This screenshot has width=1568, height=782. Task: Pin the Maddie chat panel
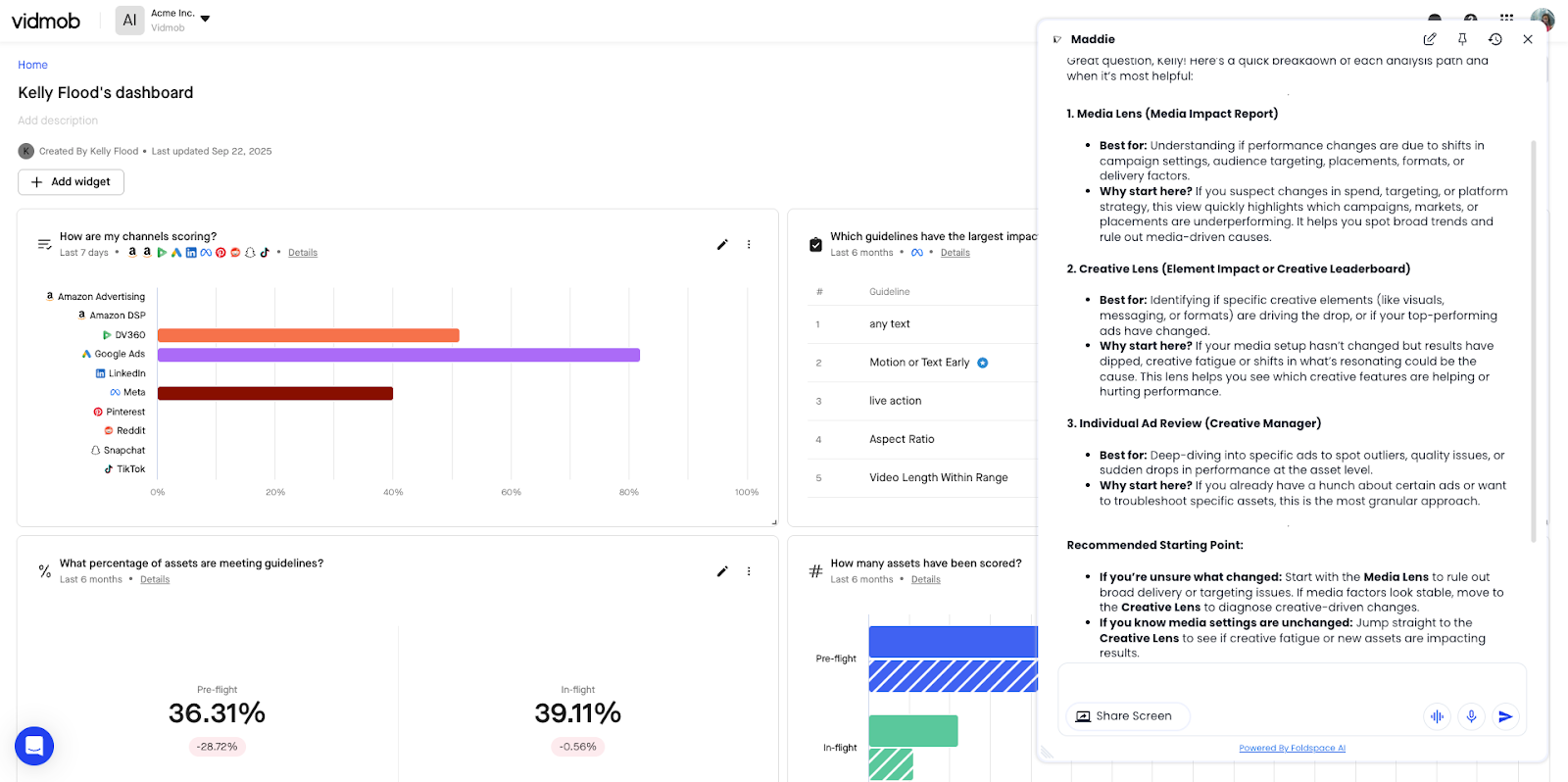(1462, 39)
